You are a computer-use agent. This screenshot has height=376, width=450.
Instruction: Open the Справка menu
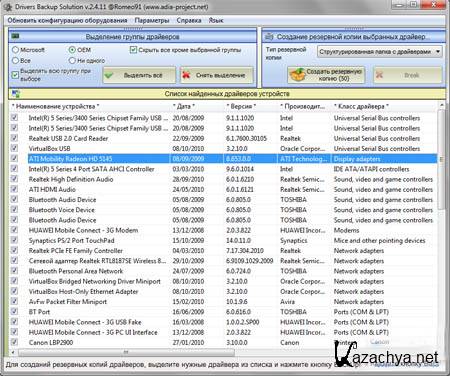pyautogui.click(x=189, y=20)
